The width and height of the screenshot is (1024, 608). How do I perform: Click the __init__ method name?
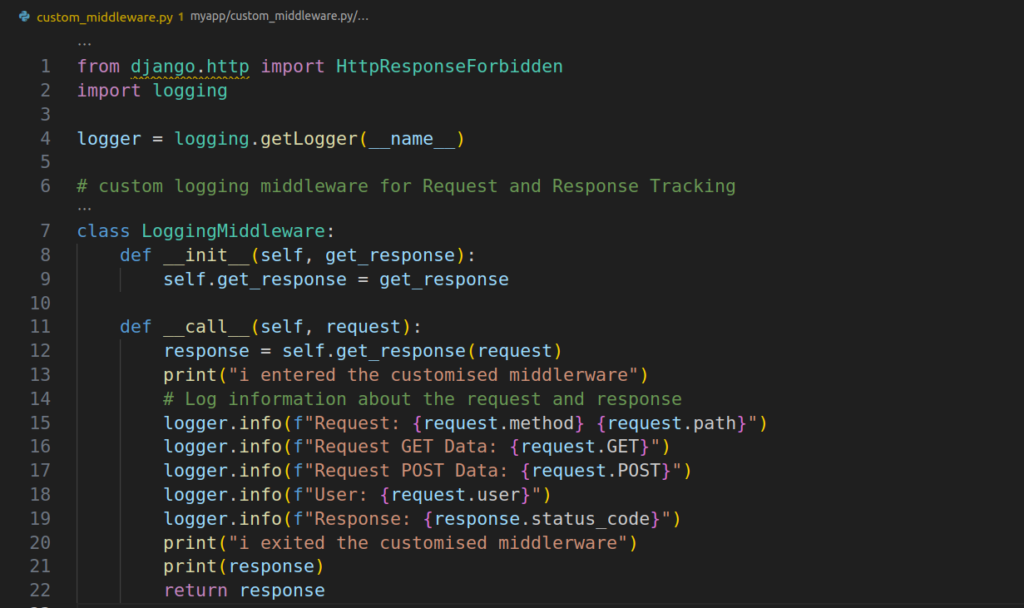(x=206, y=255)
